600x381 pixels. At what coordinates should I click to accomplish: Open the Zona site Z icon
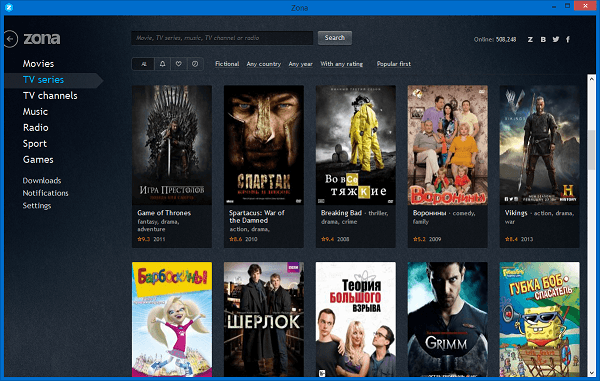point(530,39)
